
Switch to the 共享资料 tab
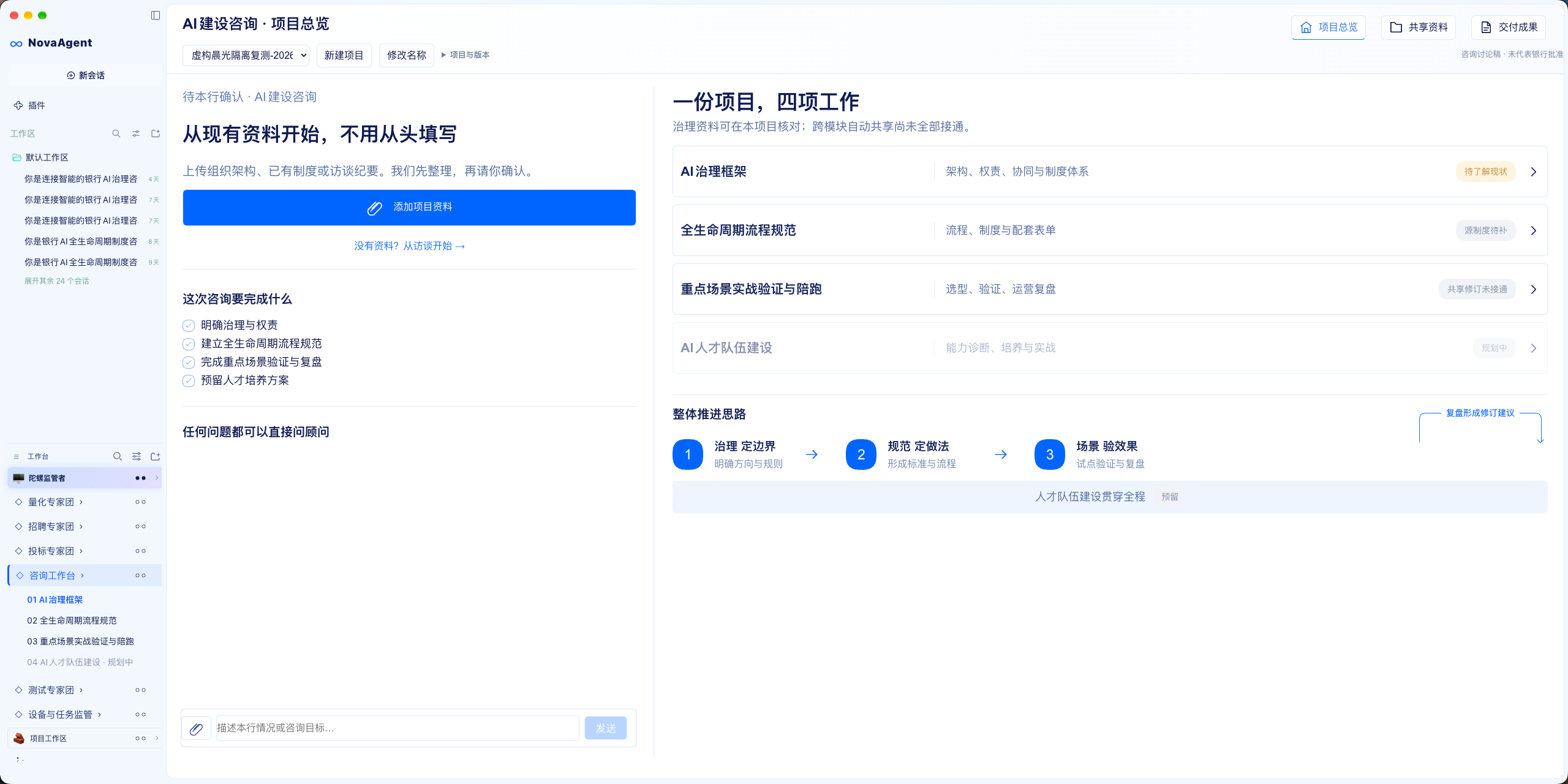tap(1419, 28)
